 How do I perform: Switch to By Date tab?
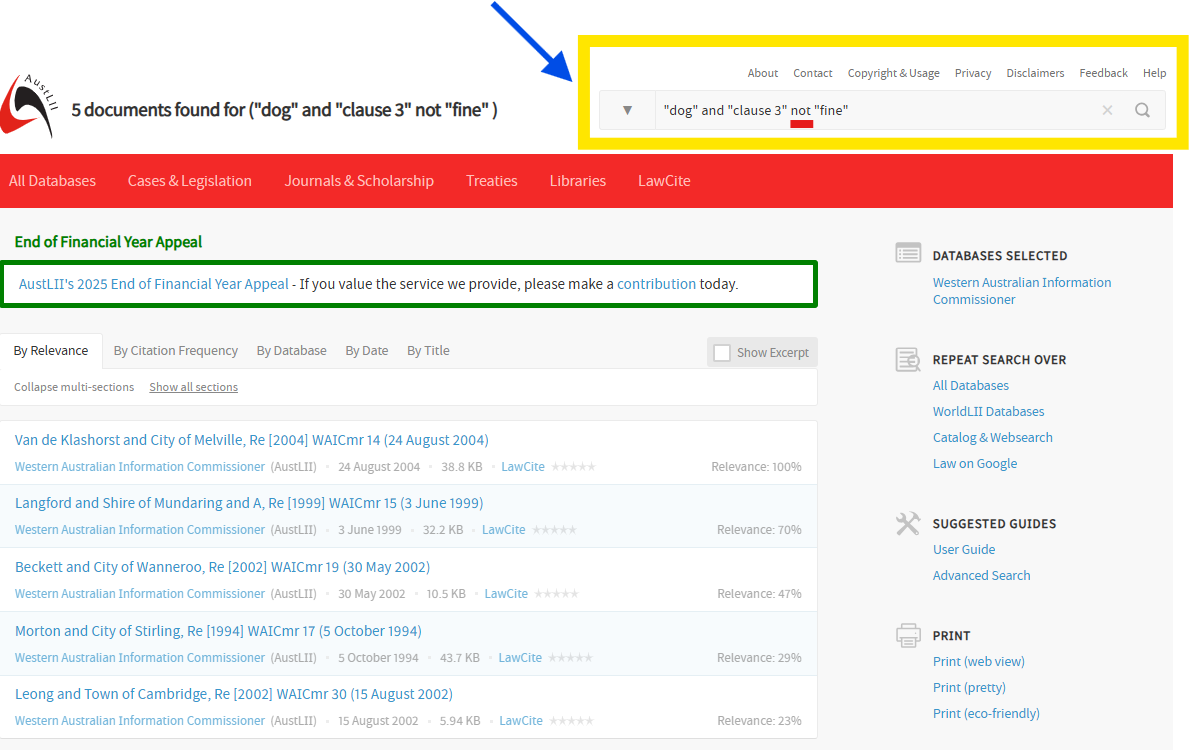[x=366, y=351]
